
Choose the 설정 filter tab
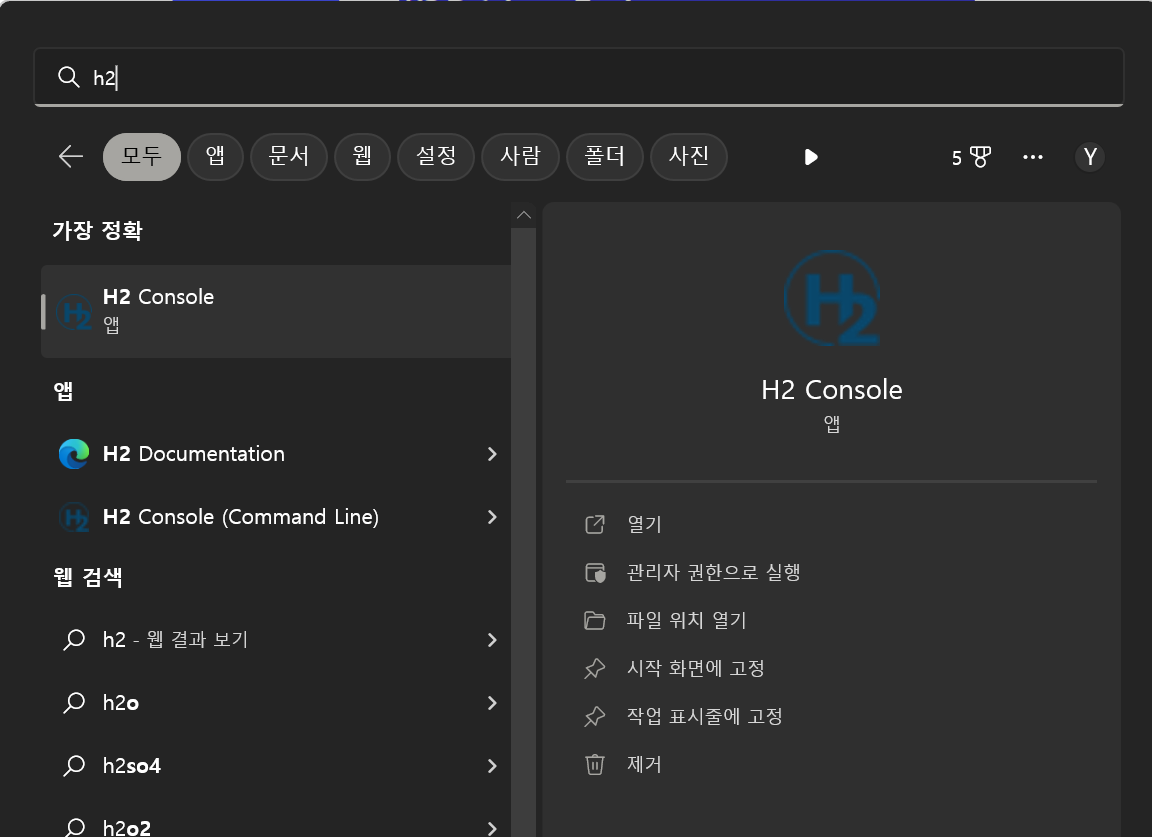tap(436, 157)
